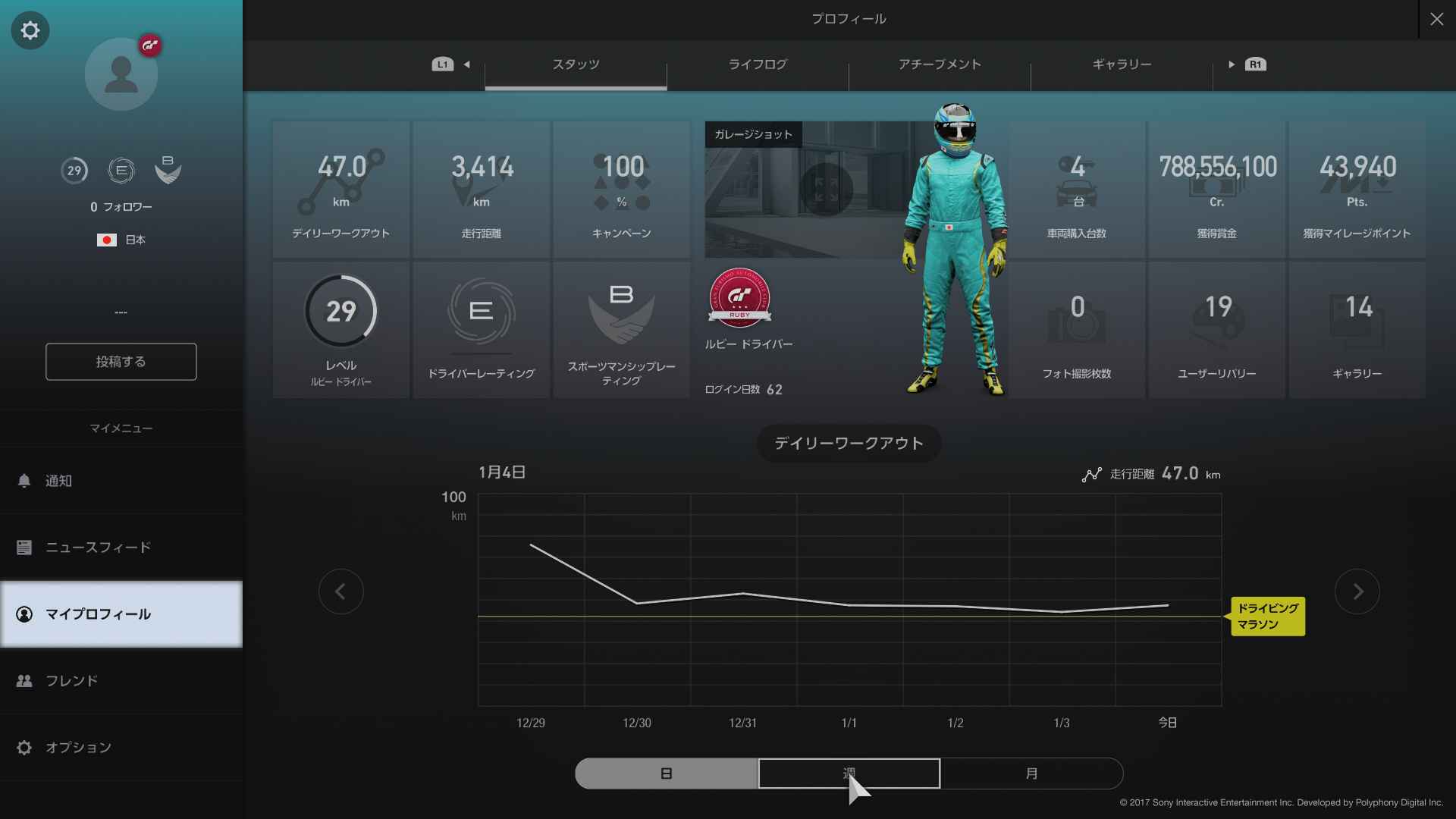The width and height of the screenshot is (1456, 819).
Task: Click the sidebar sportsmanship rating B badge
Action: [168, 171]
